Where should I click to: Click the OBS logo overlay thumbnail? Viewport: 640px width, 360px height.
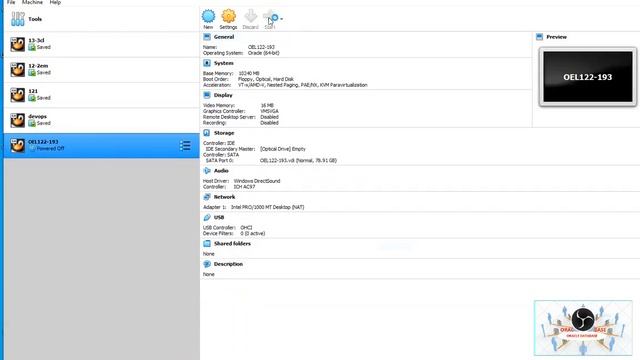[x=583, y=328]
